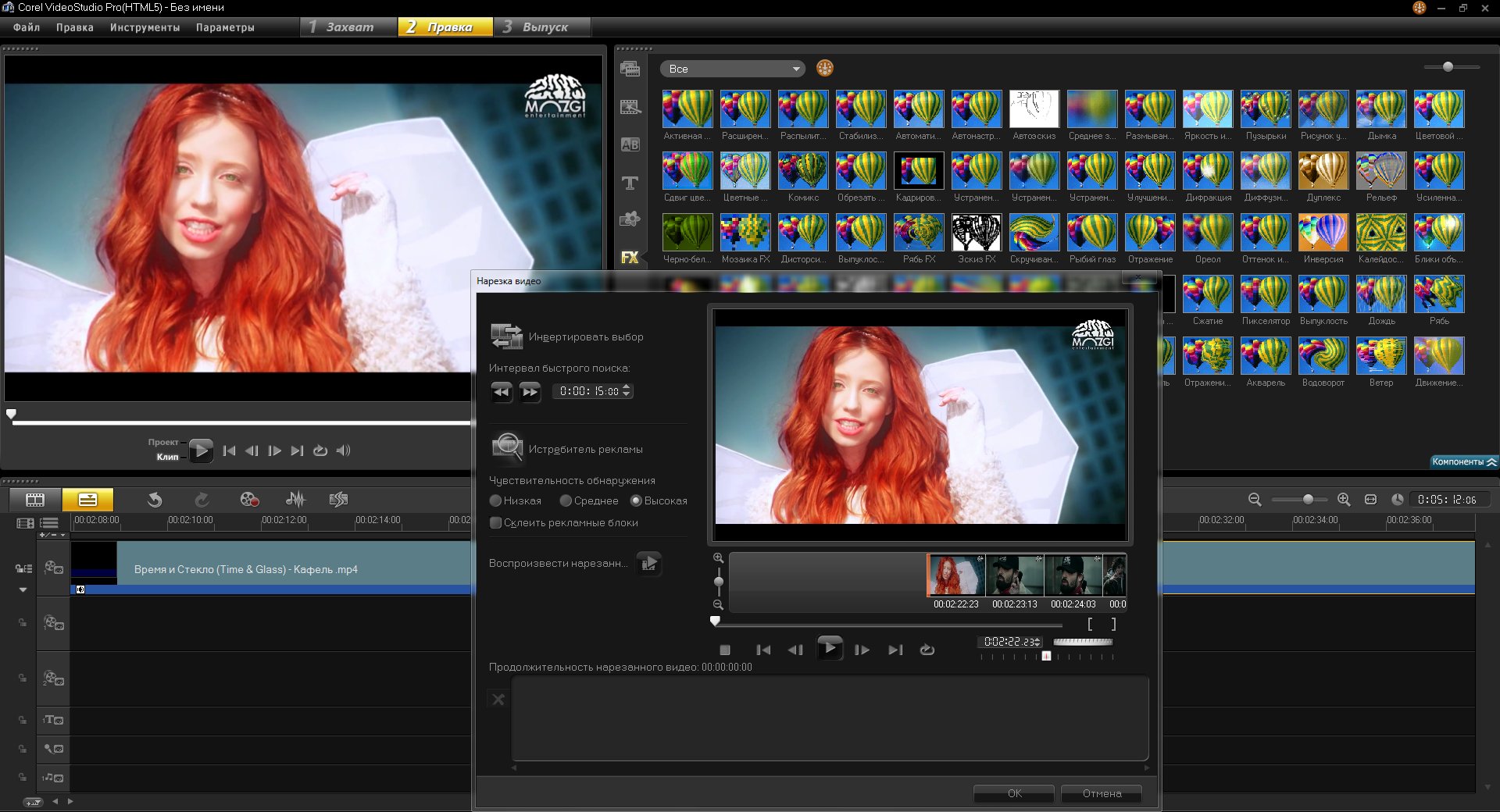Adjust the 0:02:22:23 timecode stepper
This screenshot has width=1500, height=812.
coord(1037,642)
